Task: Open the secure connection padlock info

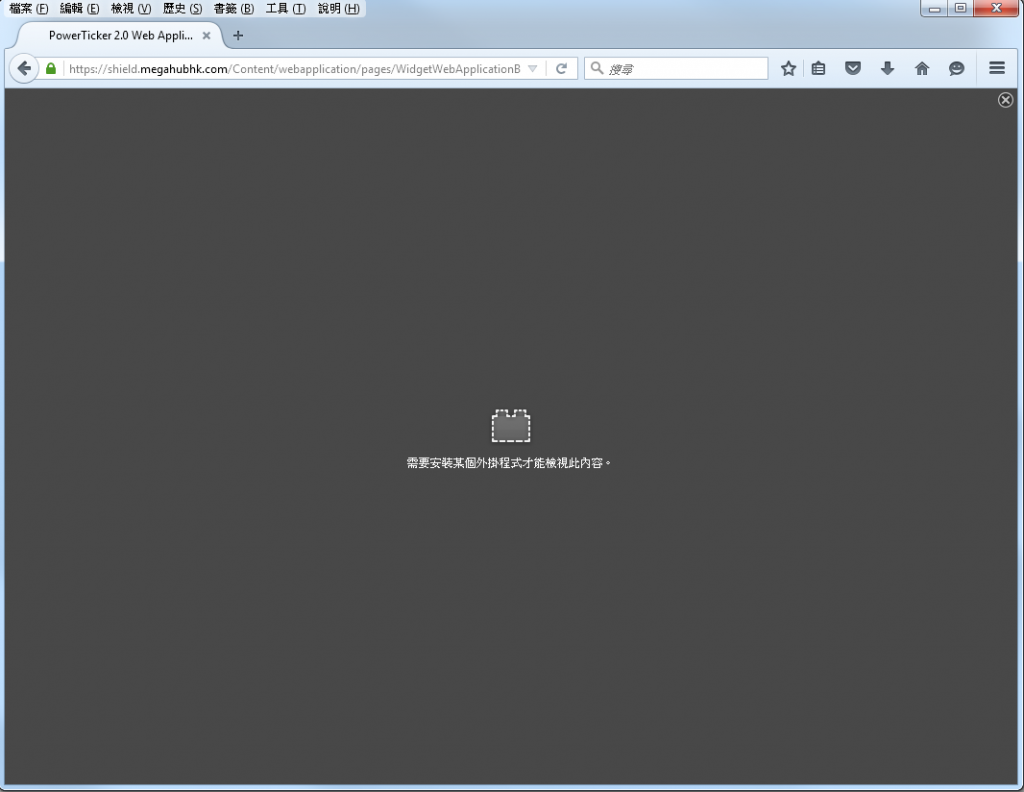Action: tap(51, 69)
